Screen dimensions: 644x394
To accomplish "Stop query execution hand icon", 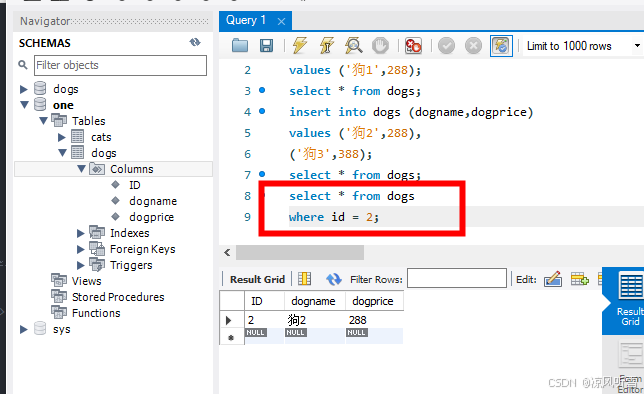I will pyautogui.click(x=380, y=45).
